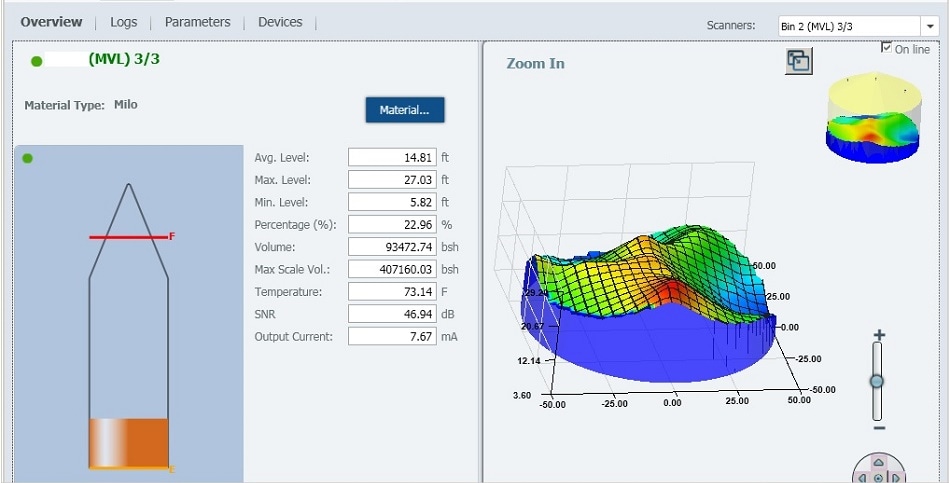
Task: Toggle the On line checkbox
Action: [x=887, y=47]
